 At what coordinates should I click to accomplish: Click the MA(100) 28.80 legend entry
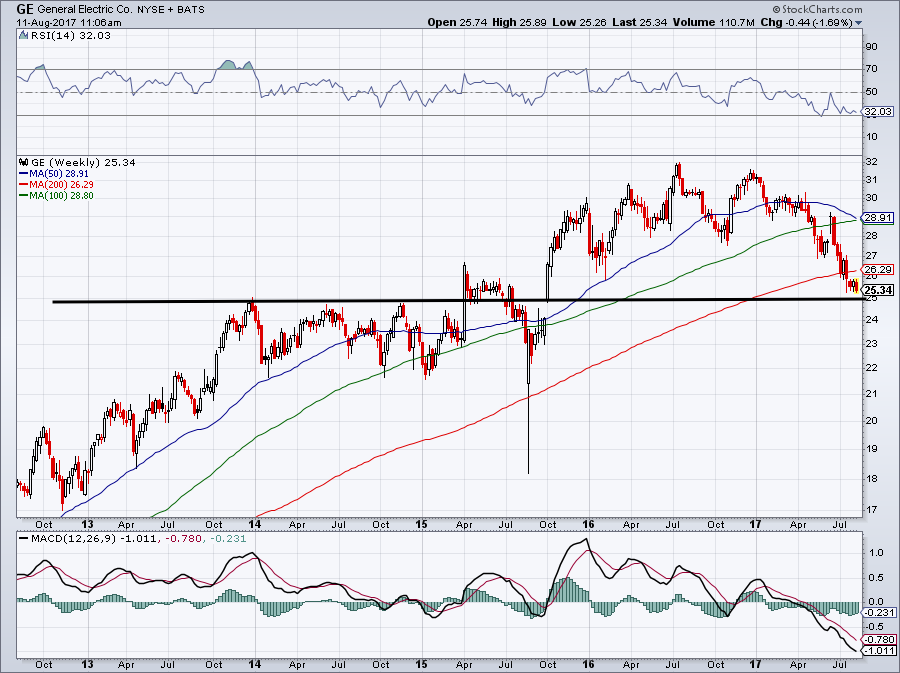coord(56,196)
